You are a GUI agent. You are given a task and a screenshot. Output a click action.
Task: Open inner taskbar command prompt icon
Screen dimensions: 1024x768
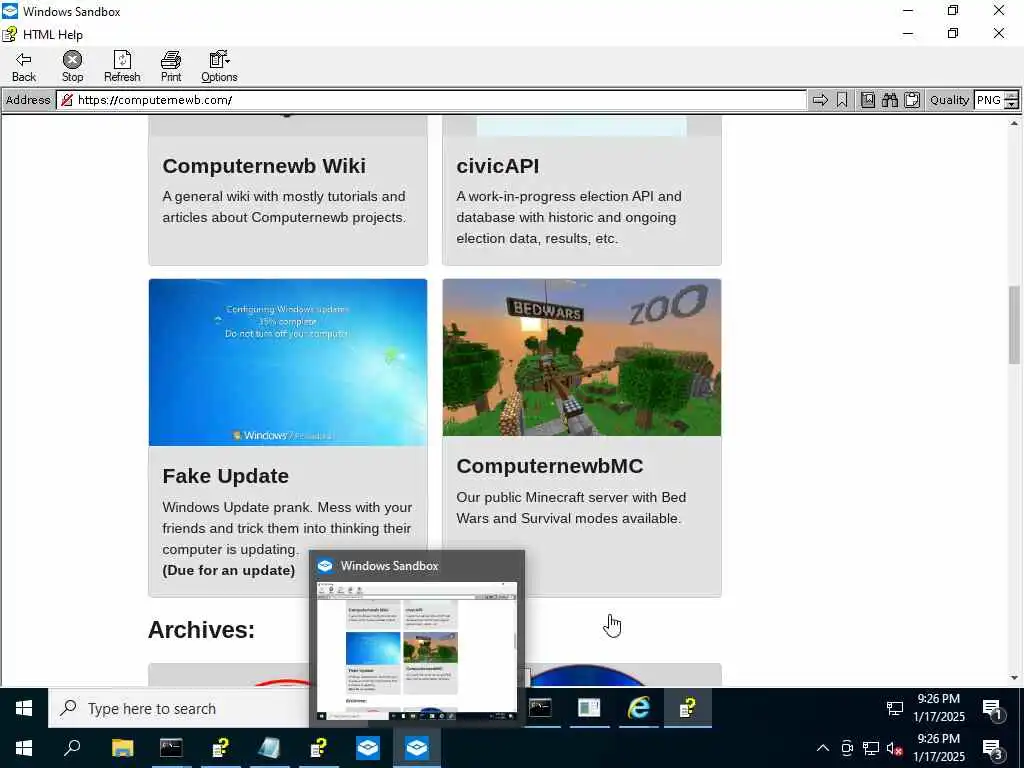[540, 708]
